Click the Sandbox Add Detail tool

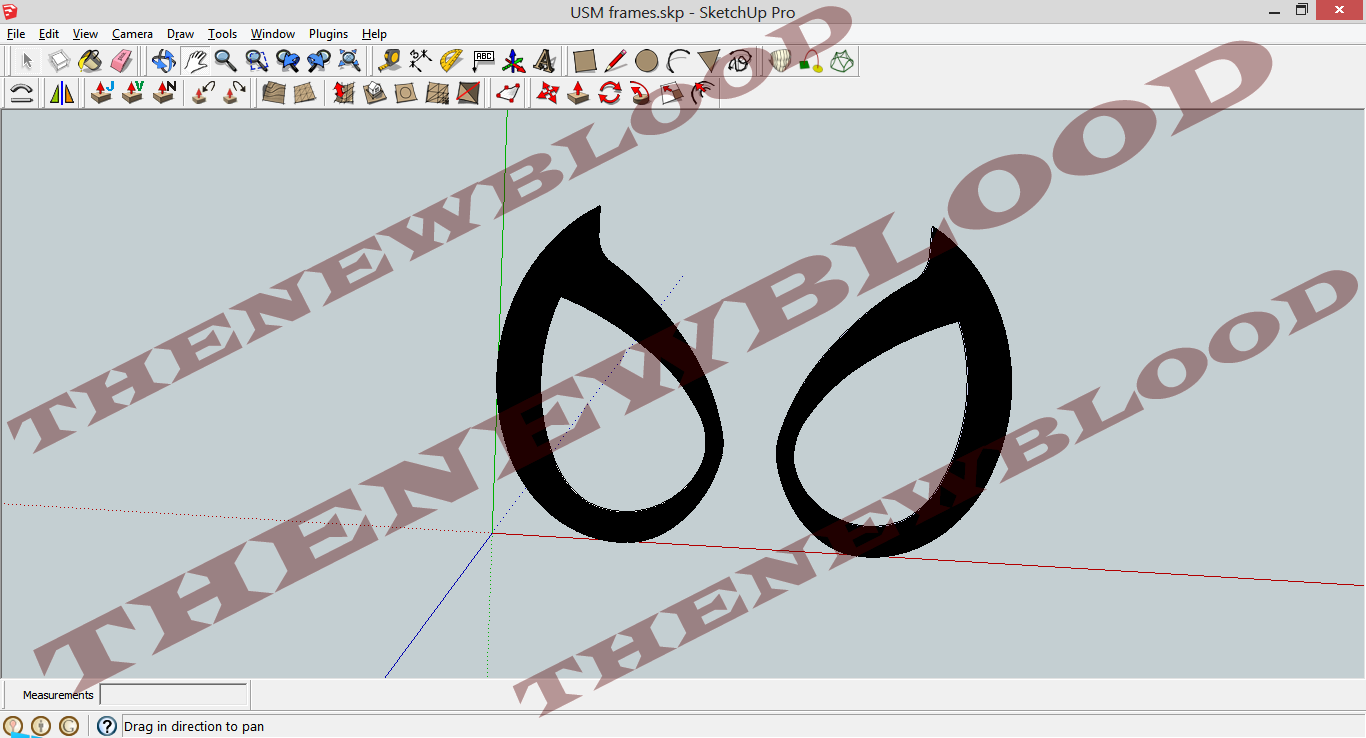pos(437,93)
